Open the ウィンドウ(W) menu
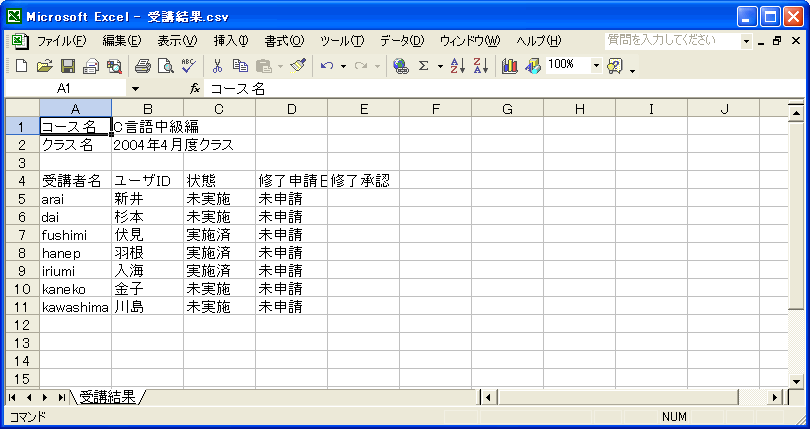The height and width of the screenshot is (429, 810). pyautogui.click(x=470, y=41)
